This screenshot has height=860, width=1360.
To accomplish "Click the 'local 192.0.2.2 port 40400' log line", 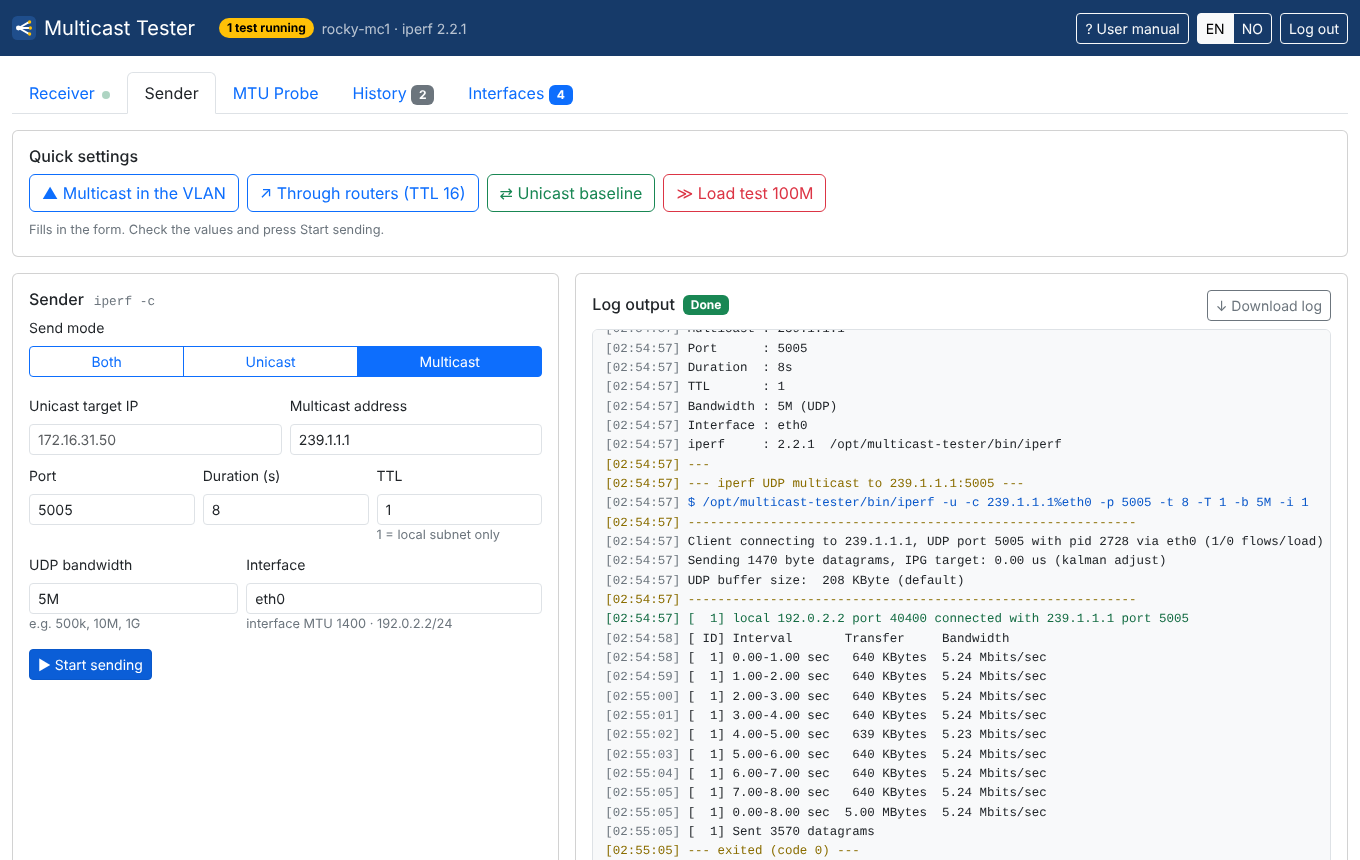I will tap(897, 618).
